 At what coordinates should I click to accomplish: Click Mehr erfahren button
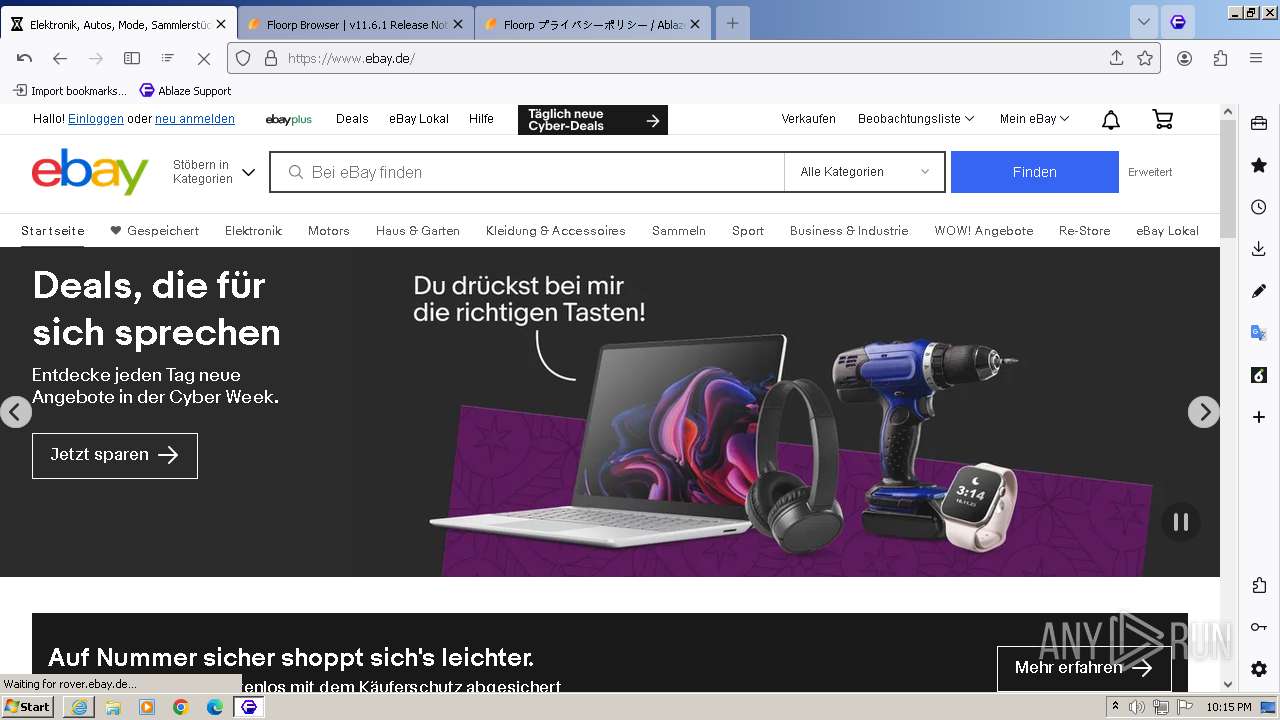coord(1084,668)
